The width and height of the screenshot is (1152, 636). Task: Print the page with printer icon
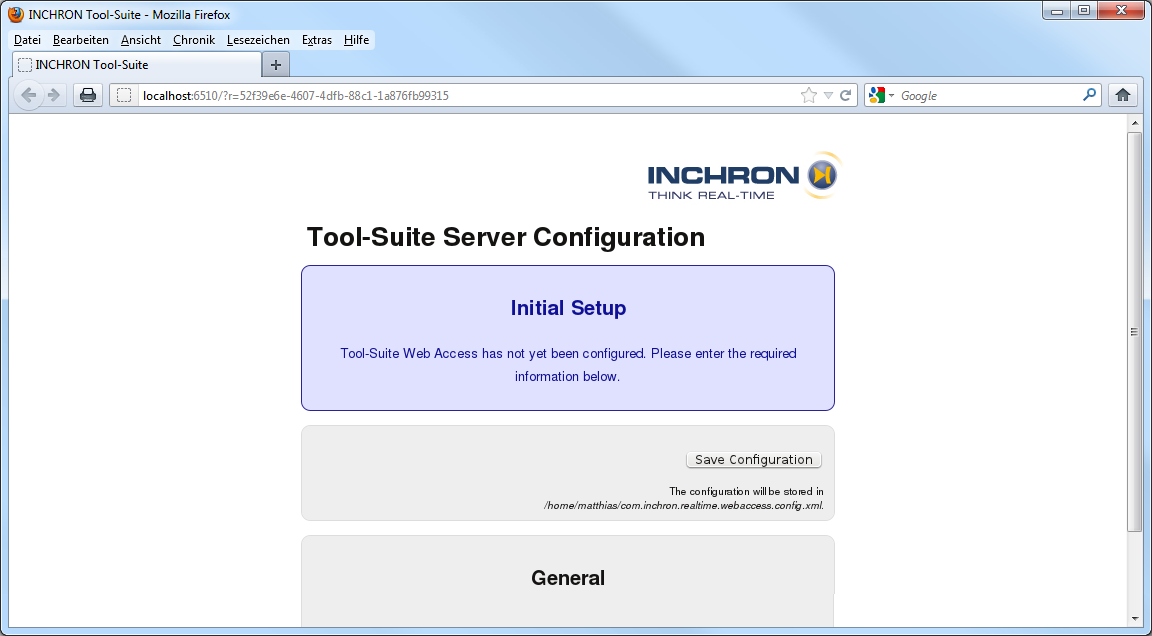point(88,95)
